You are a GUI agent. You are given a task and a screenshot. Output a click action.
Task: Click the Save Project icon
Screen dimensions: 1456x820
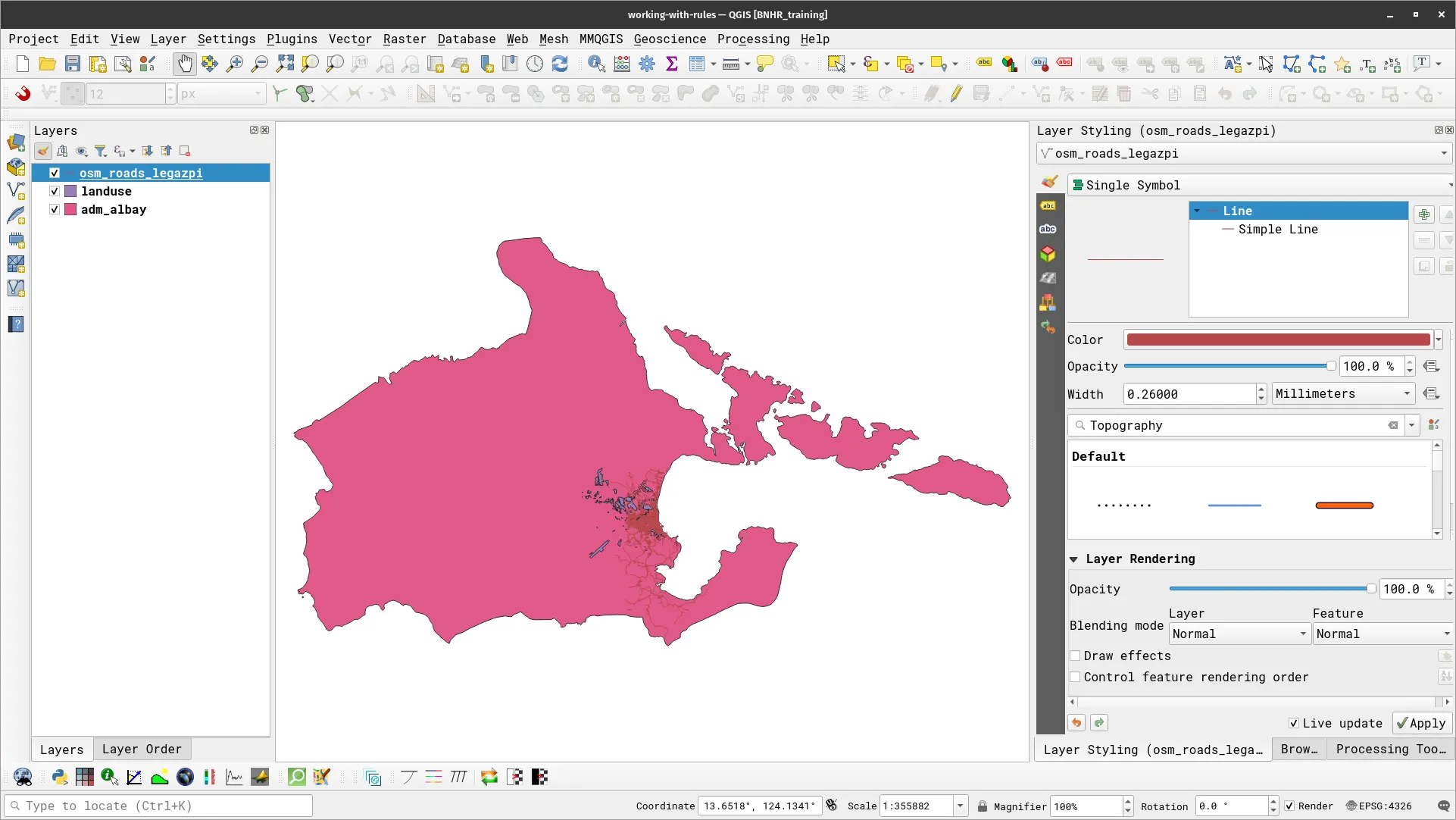(73, 64)
